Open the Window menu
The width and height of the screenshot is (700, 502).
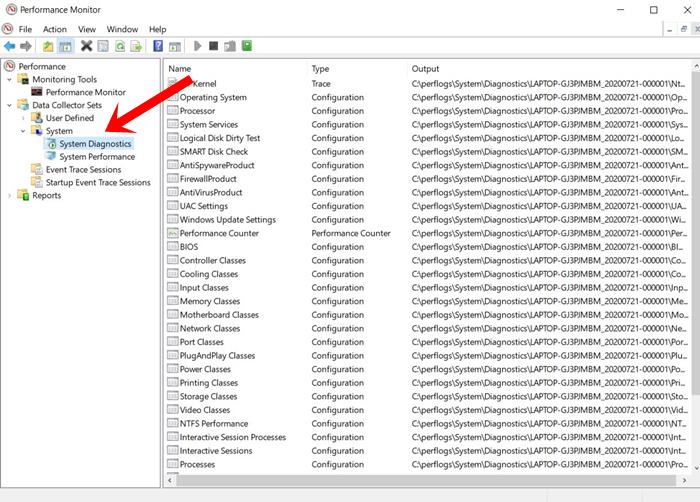(122, 29)
